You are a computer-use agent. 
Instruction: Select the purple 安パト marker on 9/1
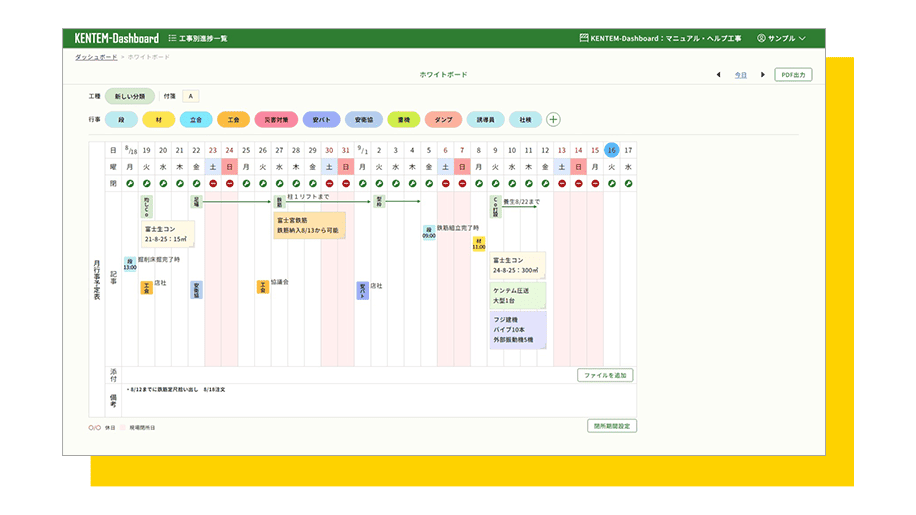(x=363, y=290)
